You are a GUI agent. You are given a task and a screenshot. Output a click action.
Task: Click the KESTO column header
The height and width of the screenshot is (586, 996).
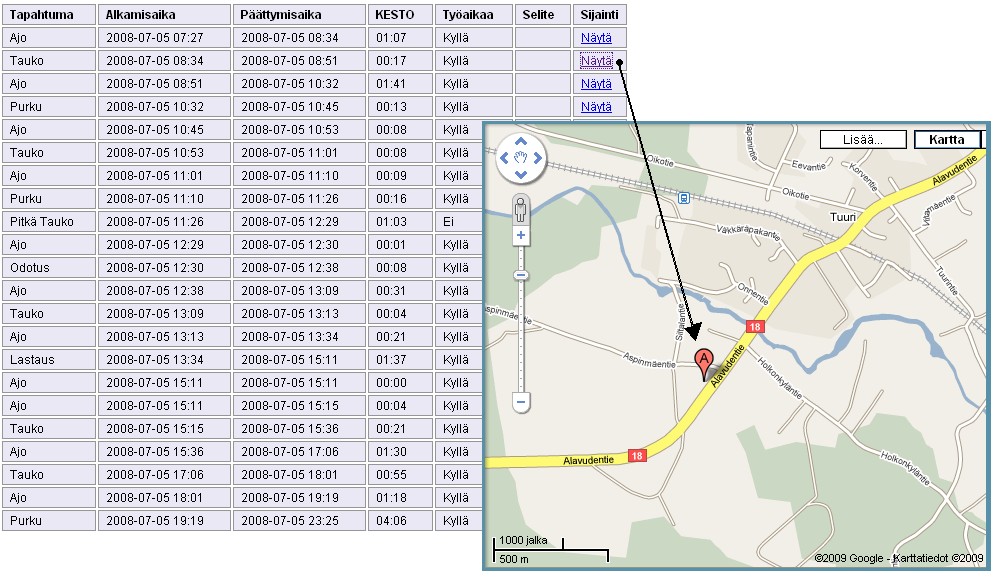400,15
